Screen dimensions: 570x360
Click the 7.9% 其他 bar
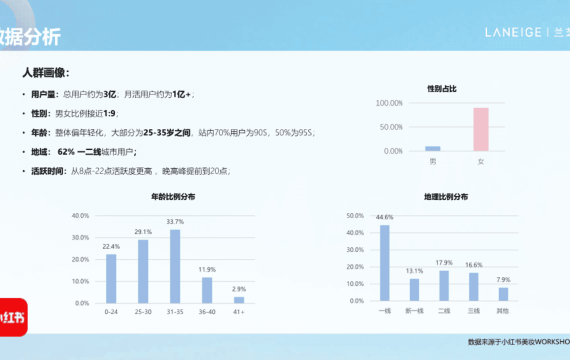(503, 294)
